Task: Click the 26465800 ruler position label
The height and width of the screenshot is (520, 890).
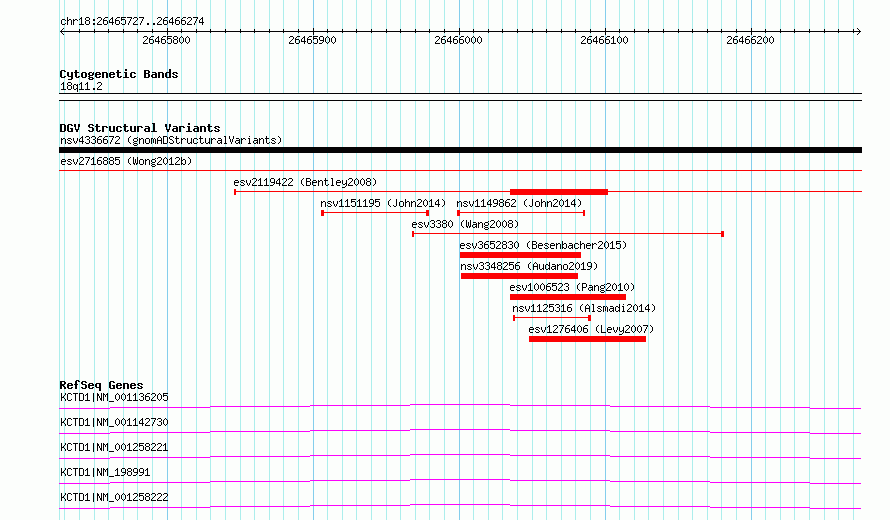Action: tap(166, 40)
